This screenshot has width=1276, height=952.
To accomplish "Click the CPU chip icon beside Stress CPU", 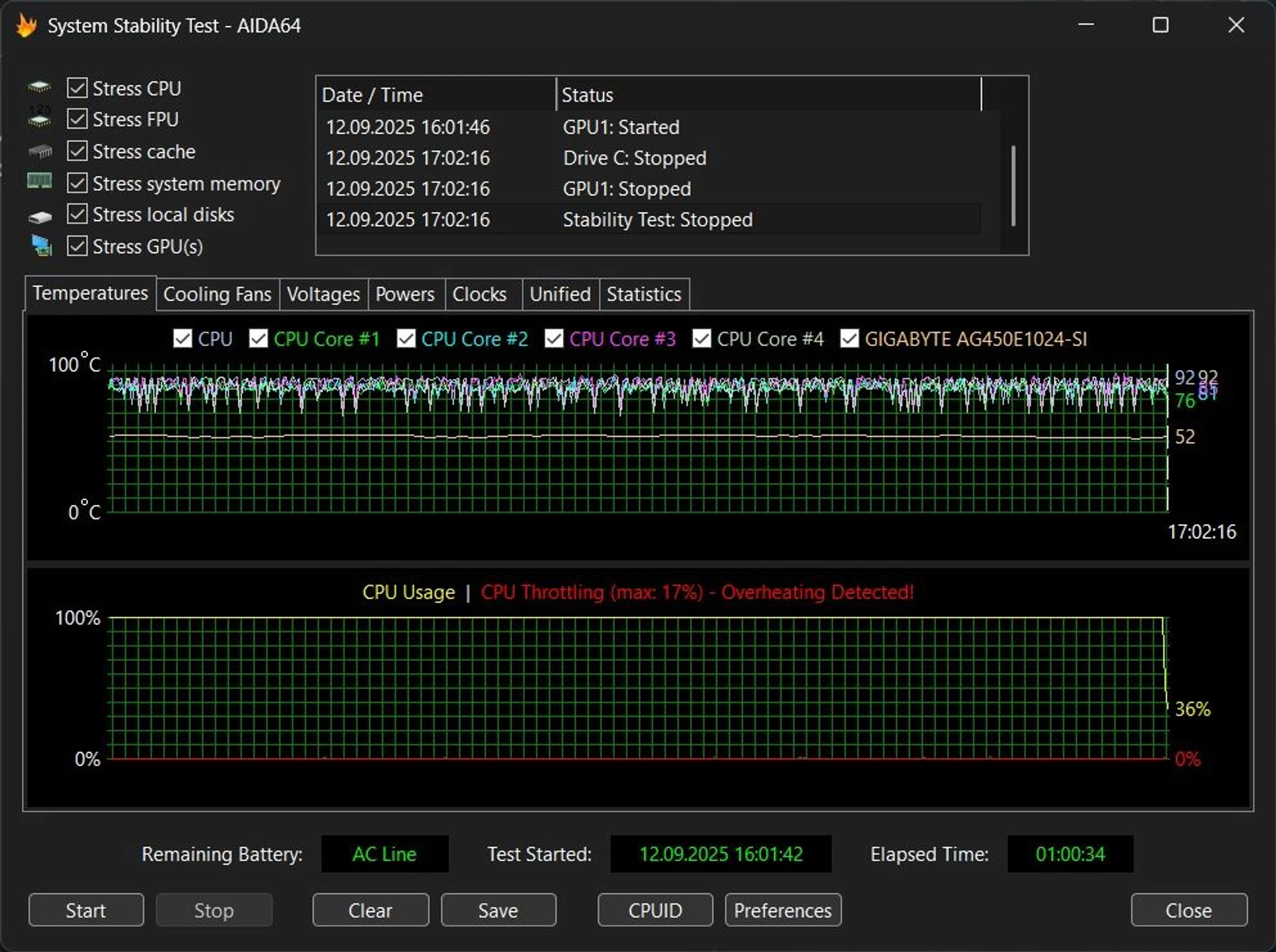I will click(39, 87).
